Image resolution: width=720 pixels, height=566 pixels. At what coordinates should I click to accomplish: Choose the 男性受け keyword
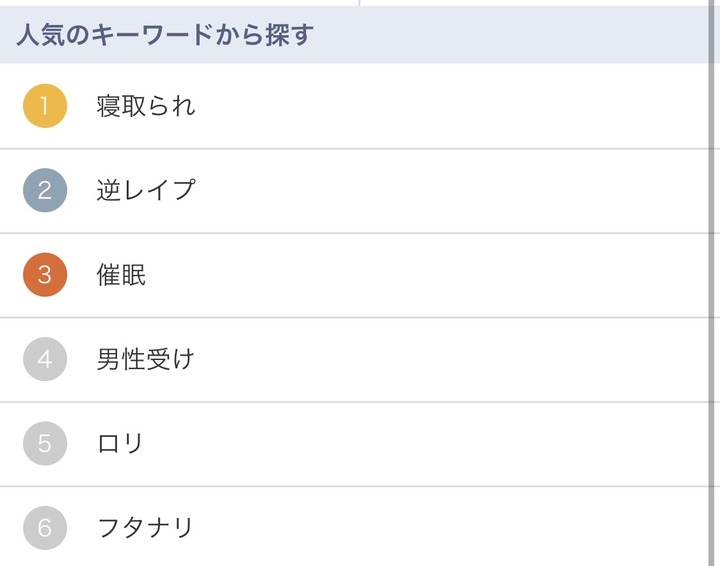coord(146,359)
